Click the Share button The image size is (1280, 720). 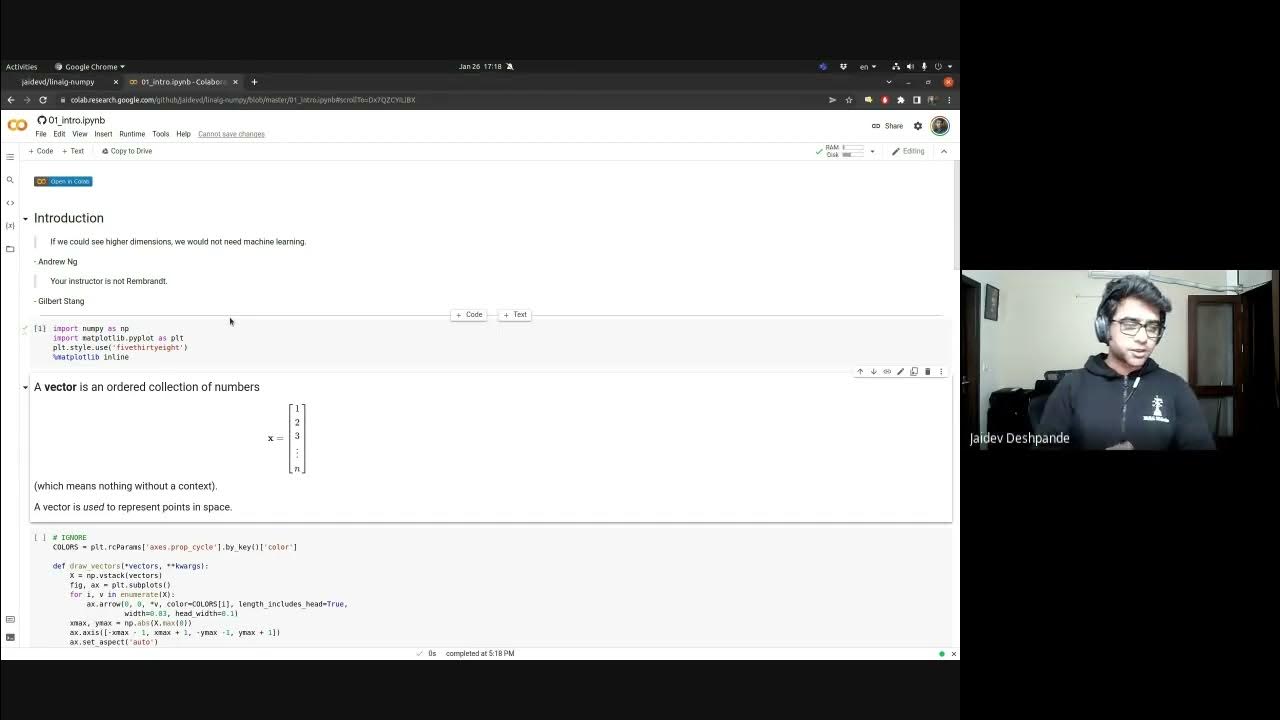coord(887,126)
